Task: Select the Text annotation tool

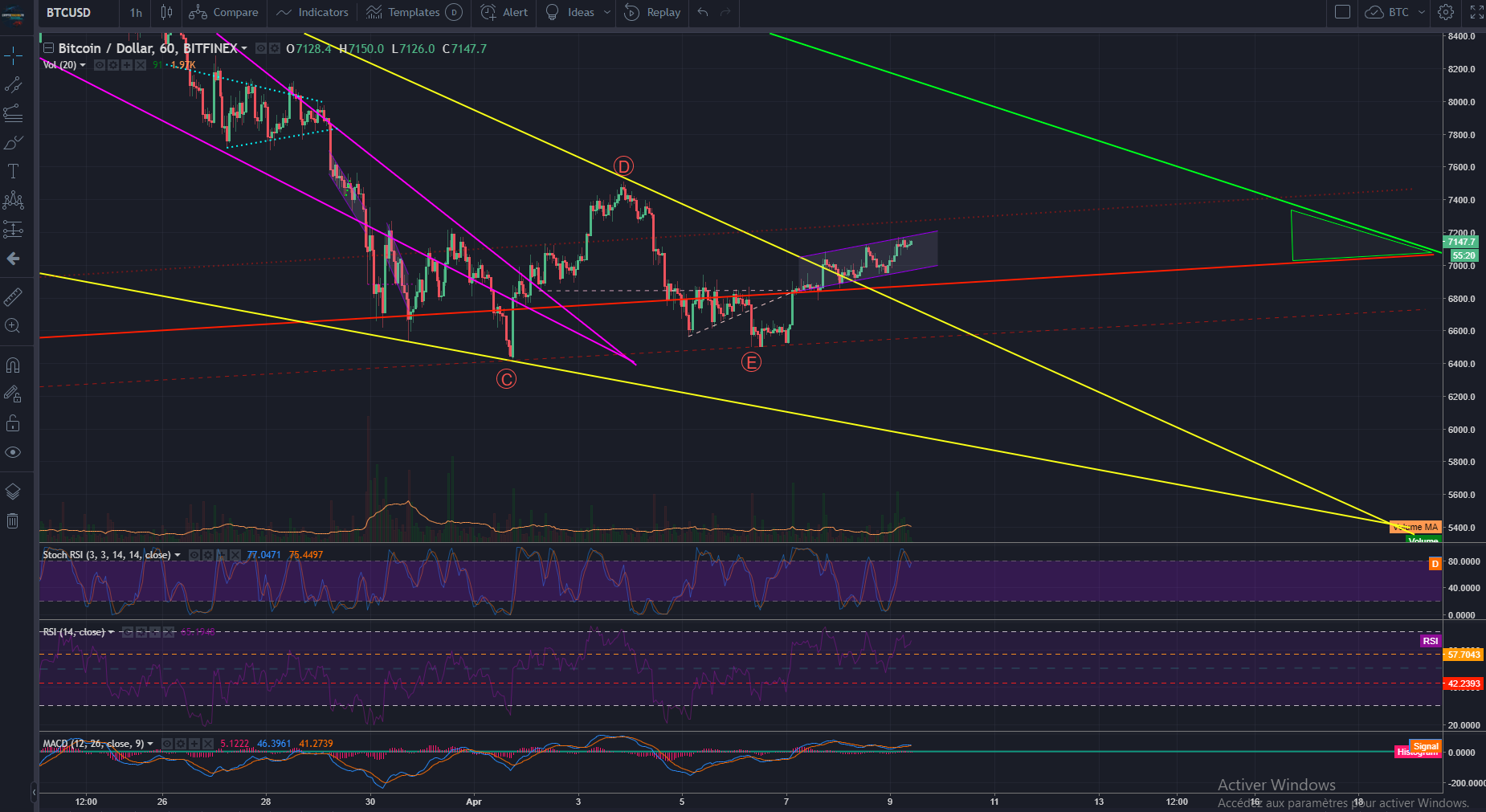Action: [13, 171]
